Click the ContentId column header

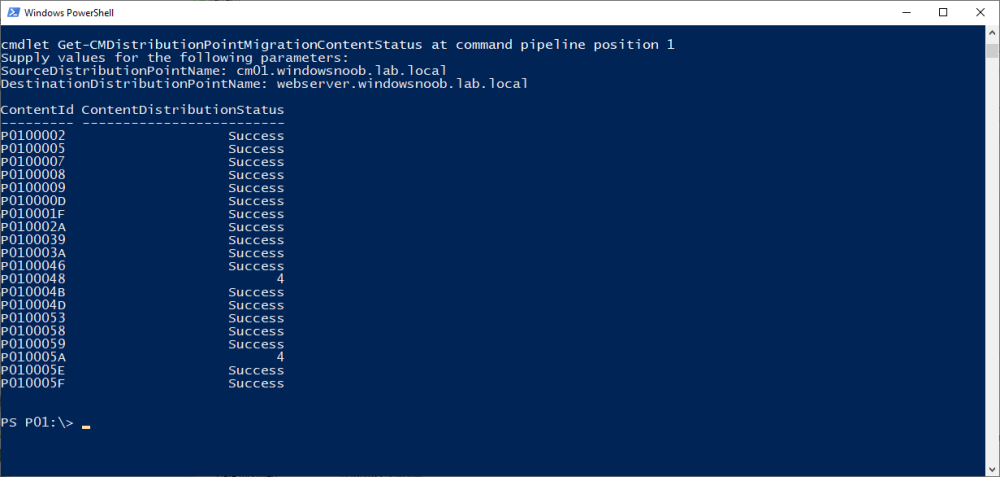(37, 110)
